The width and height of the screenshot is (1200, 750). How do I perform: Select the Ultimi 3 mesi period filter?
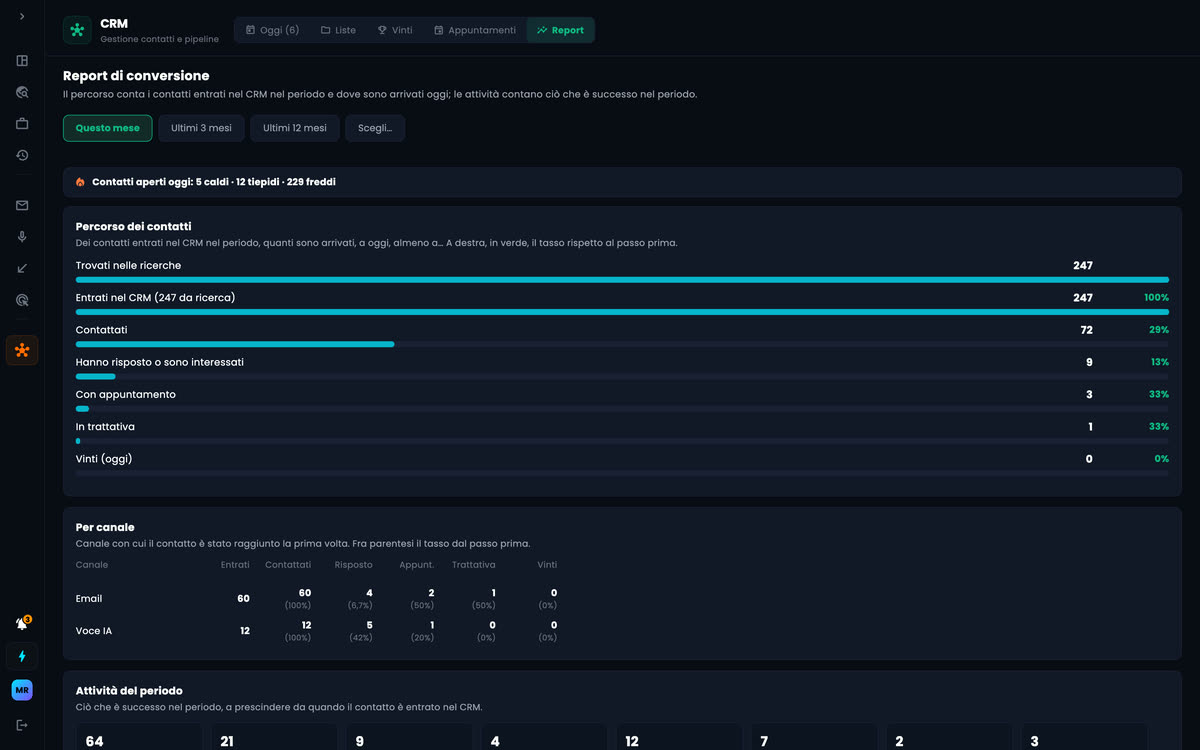[201, 128]
